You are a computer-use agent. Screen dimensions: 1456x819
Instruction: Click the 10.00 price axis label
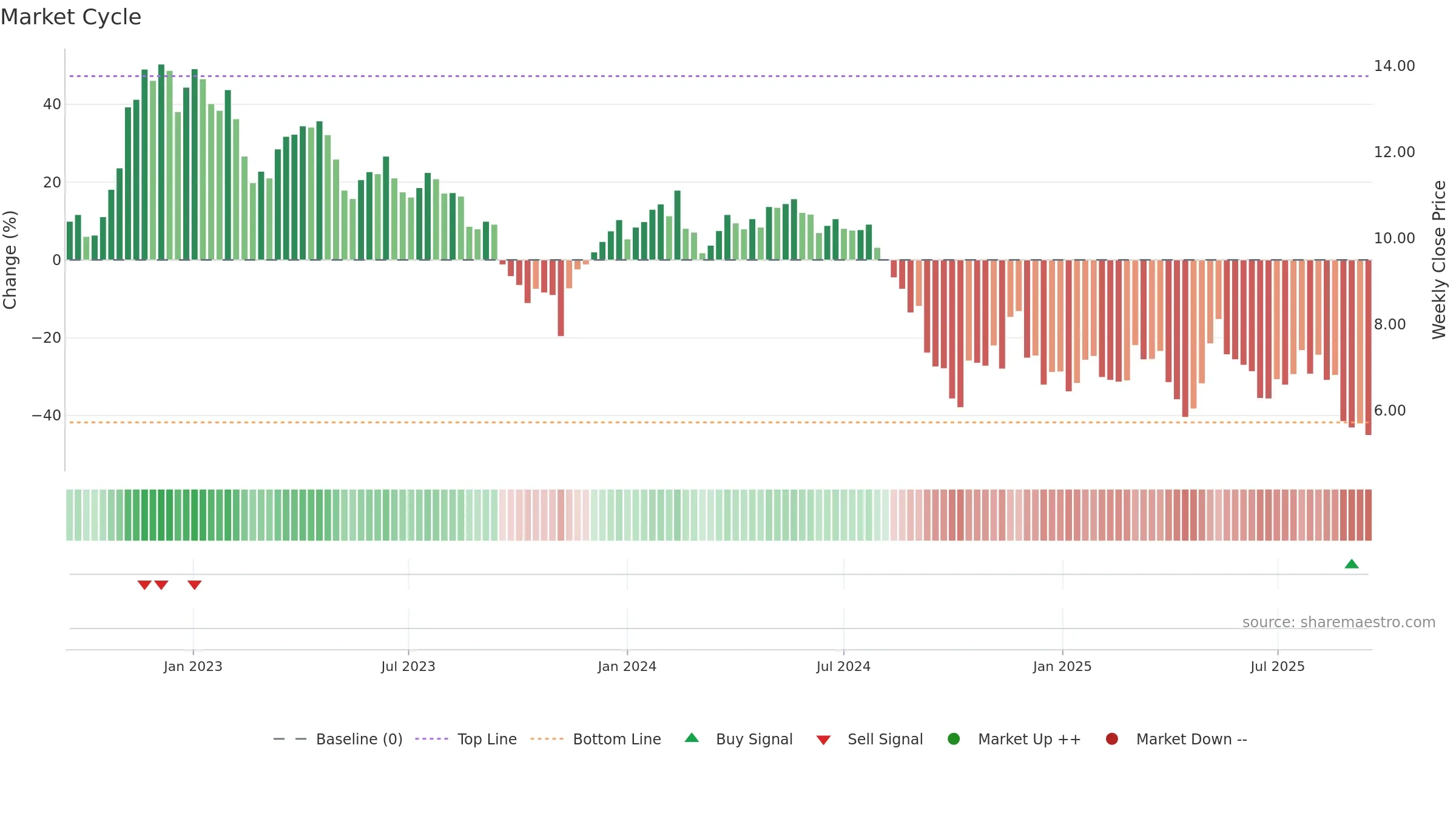click(x=1394, y=238)
